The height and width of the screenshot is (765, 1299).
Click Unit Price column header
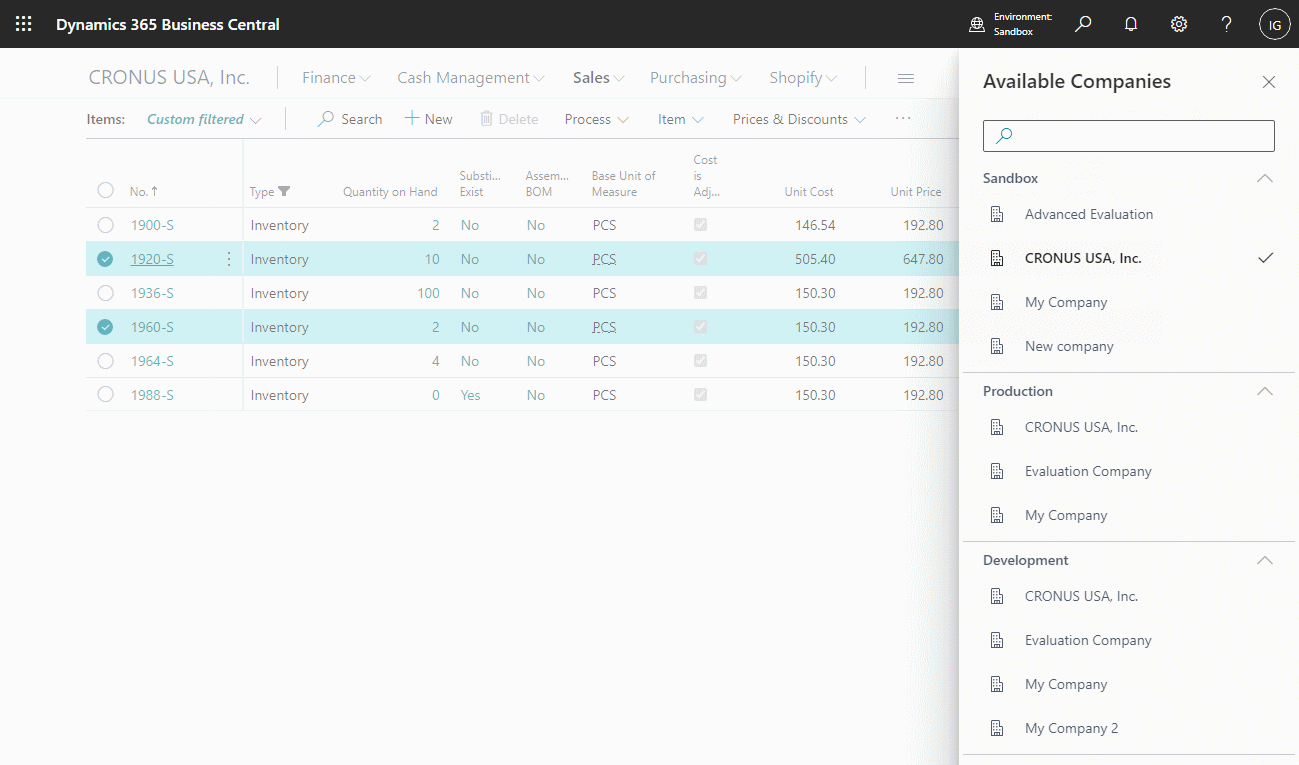[916, 191]
